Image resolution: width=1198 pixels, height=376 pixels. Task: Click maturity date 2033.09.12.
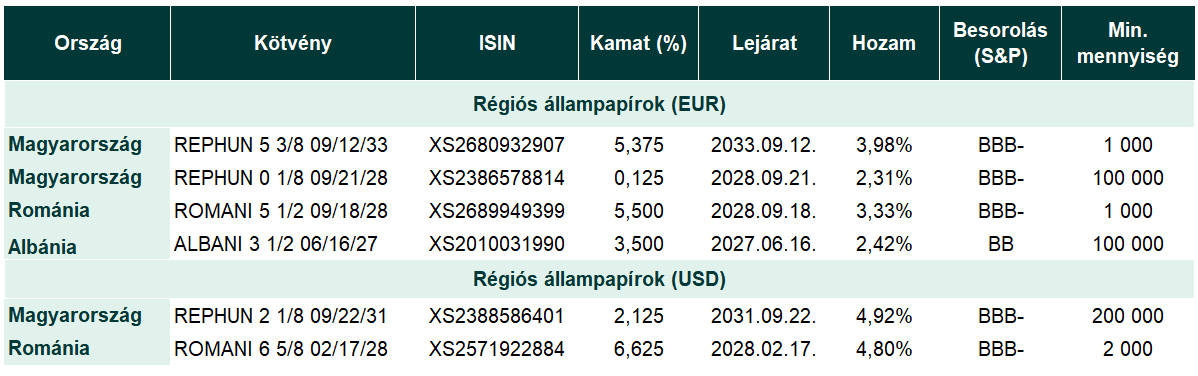(x=763, y=145)
